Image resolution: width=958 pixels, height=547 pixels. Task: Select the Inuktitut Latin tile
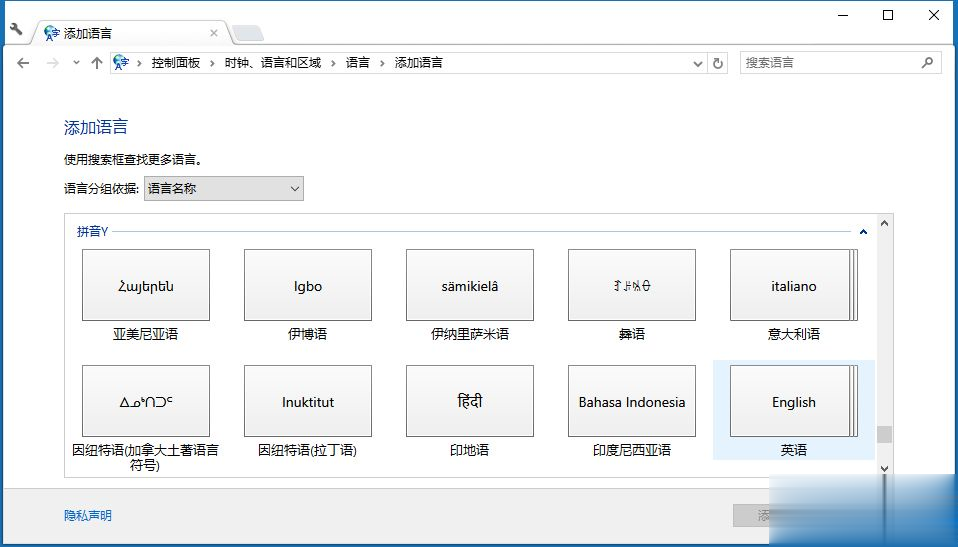(x=308, y=401)
